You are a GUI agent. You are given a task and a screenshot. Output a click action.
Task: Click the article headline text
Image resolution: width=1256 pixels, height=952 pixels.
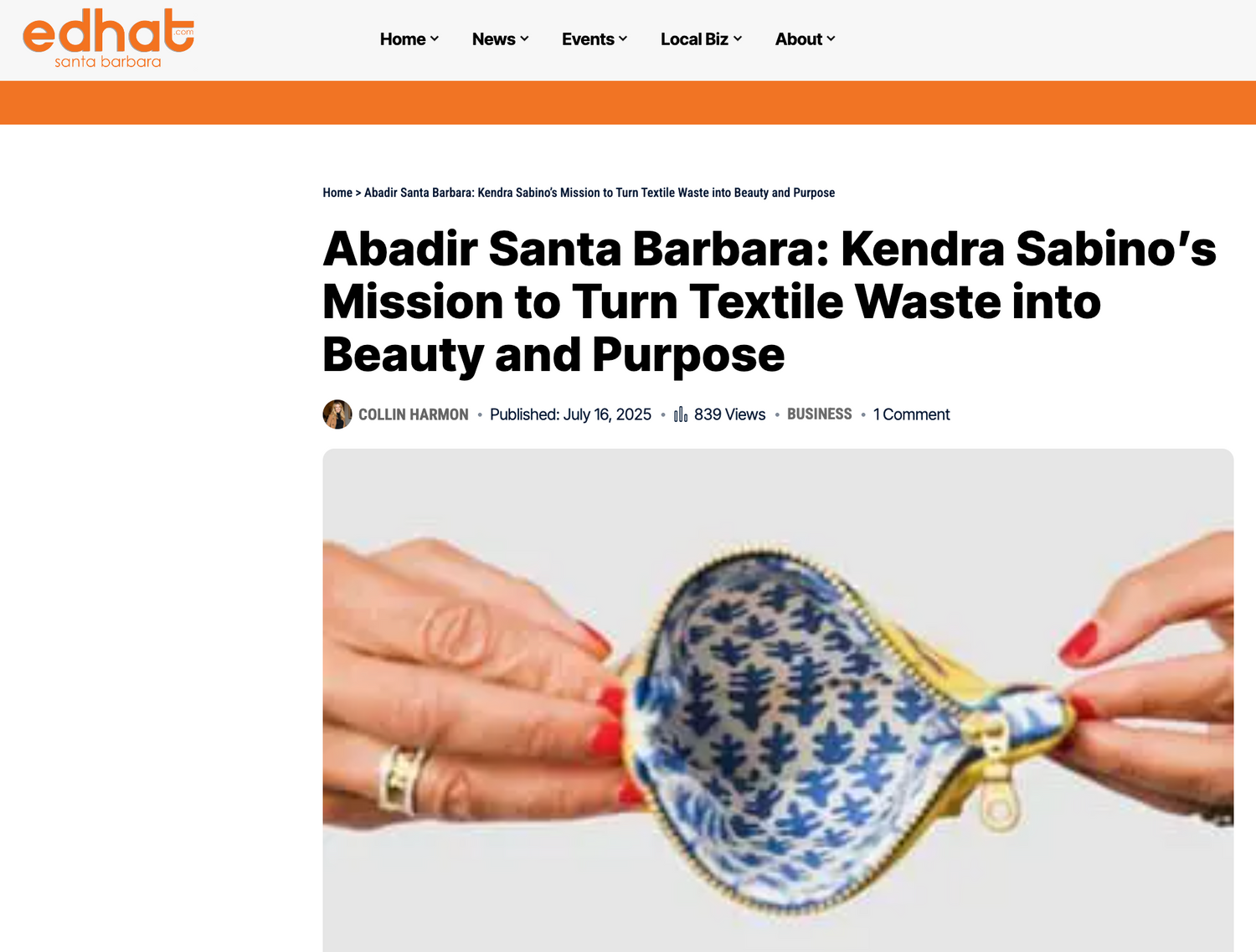tap(770, 301)
